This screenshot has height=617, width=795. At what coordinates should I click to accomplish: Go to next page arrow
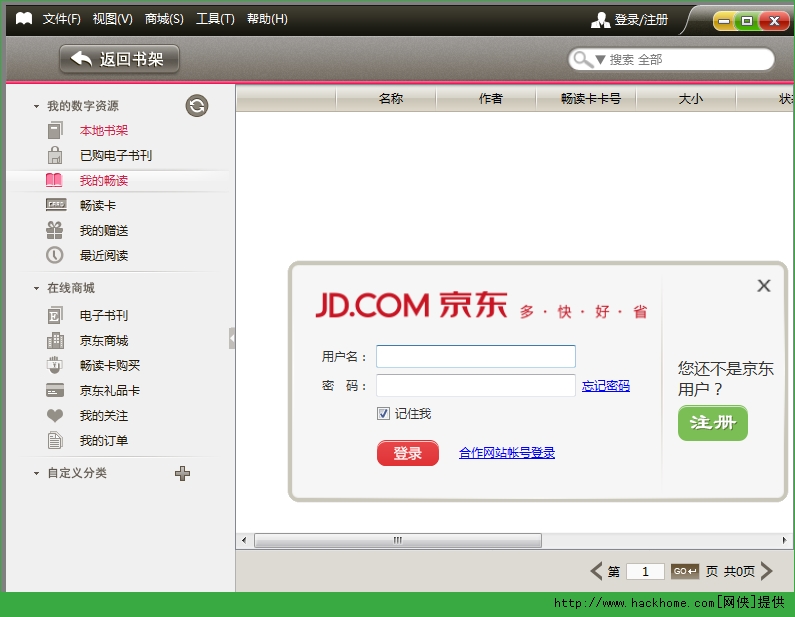767,571
